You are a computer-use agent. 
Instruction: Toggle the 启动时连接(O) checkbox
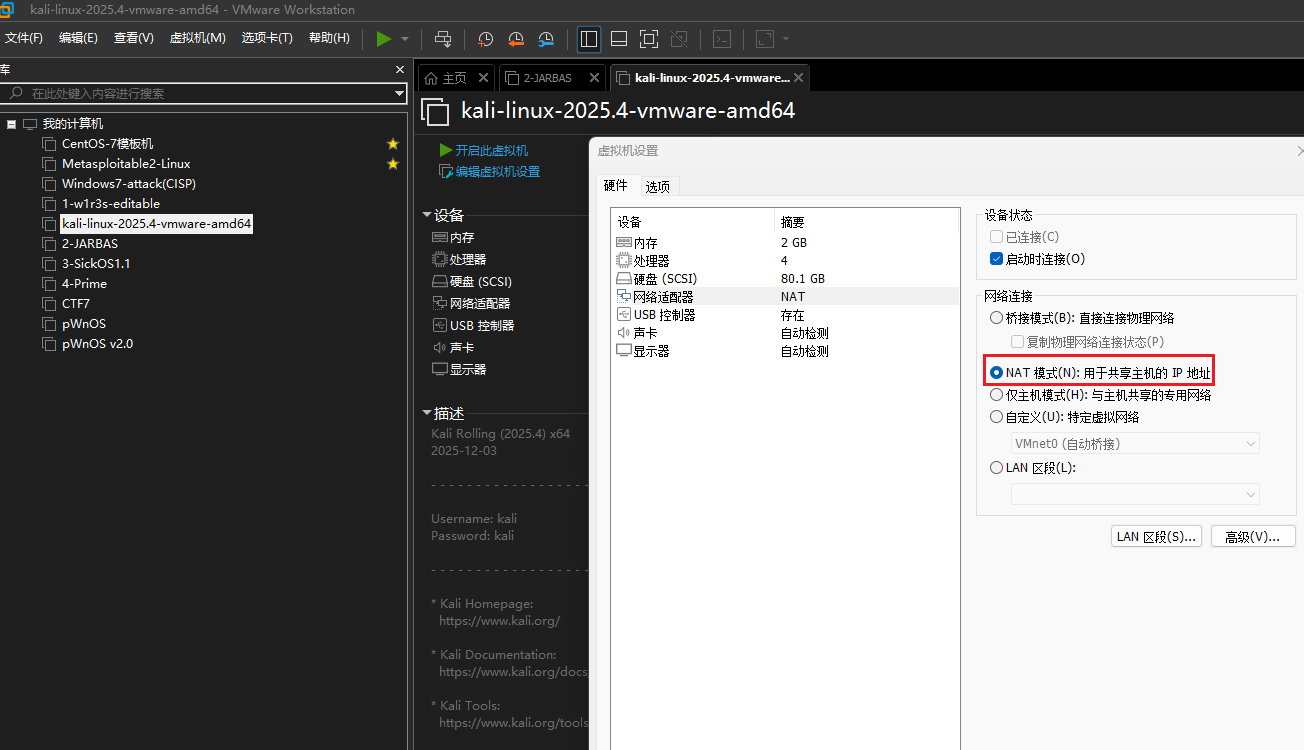coord(996,259)
